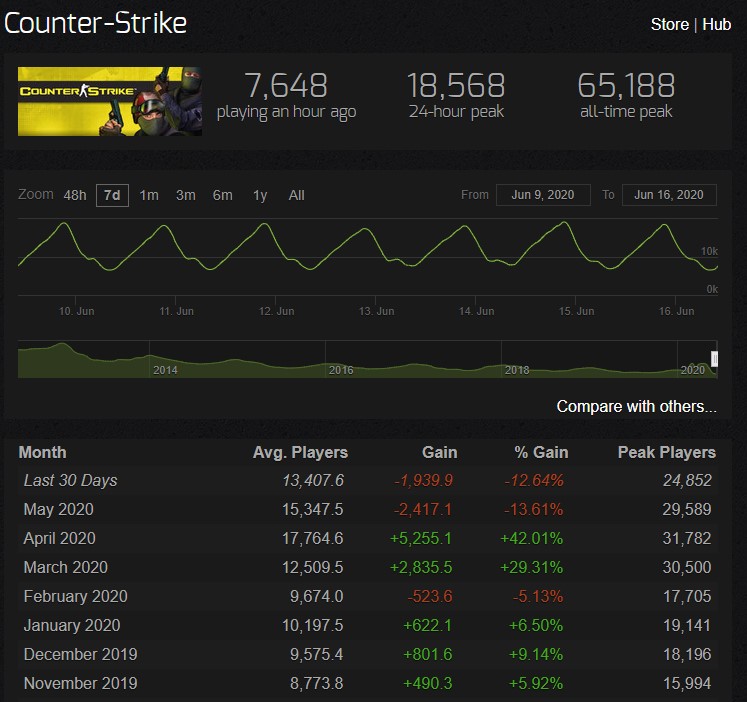This screenshot has width=747, height=702.
Task: Click the +29.31% gain percentage
Action: coord(532,568)
